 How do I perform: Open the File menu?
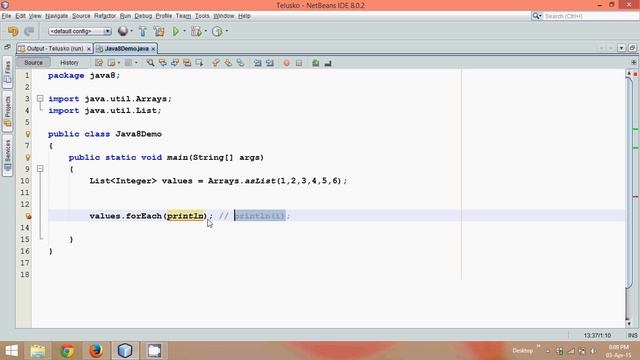(6, 16)
